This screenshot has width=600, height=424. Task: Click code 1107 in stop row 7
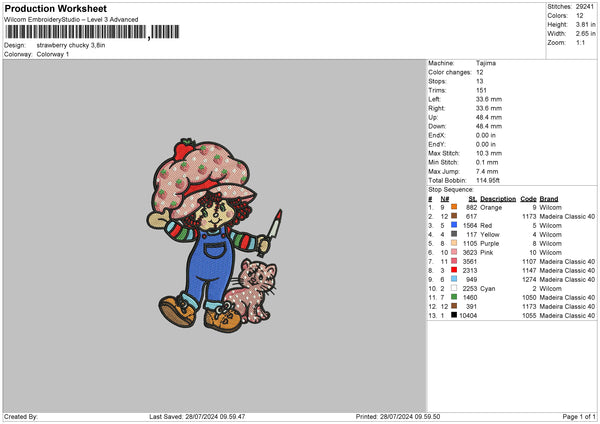[529, 262]
